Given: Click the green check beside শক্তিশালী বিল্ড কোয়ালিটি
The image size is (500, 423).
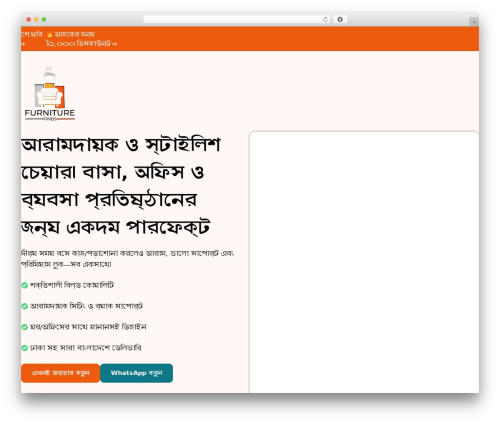Looking at the screenshot, I should (24, 285).
